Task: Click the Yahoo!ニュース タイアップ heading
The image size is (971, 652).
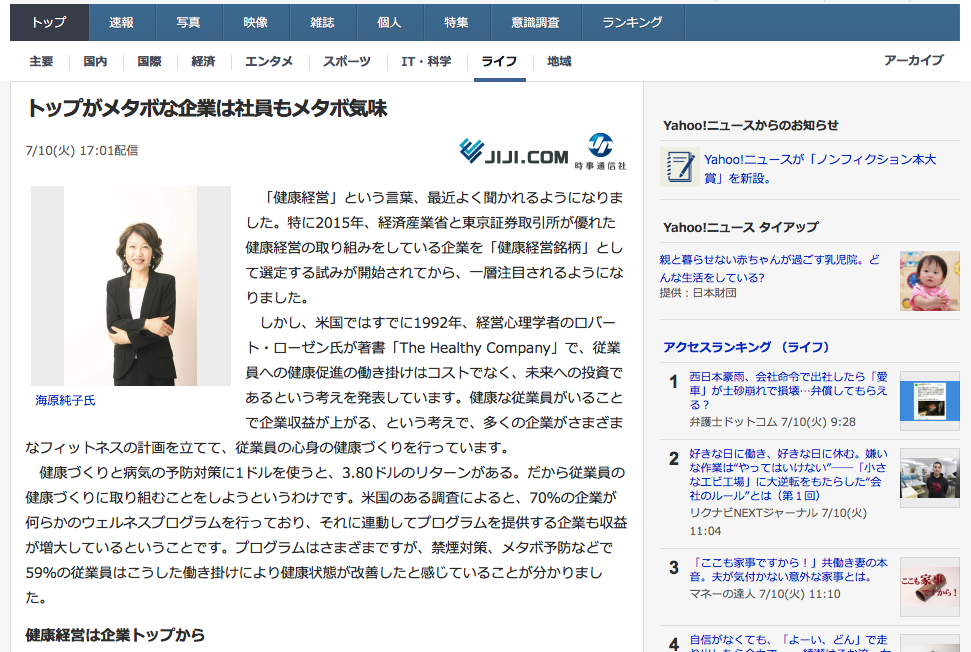Action: tap(741, 227)
